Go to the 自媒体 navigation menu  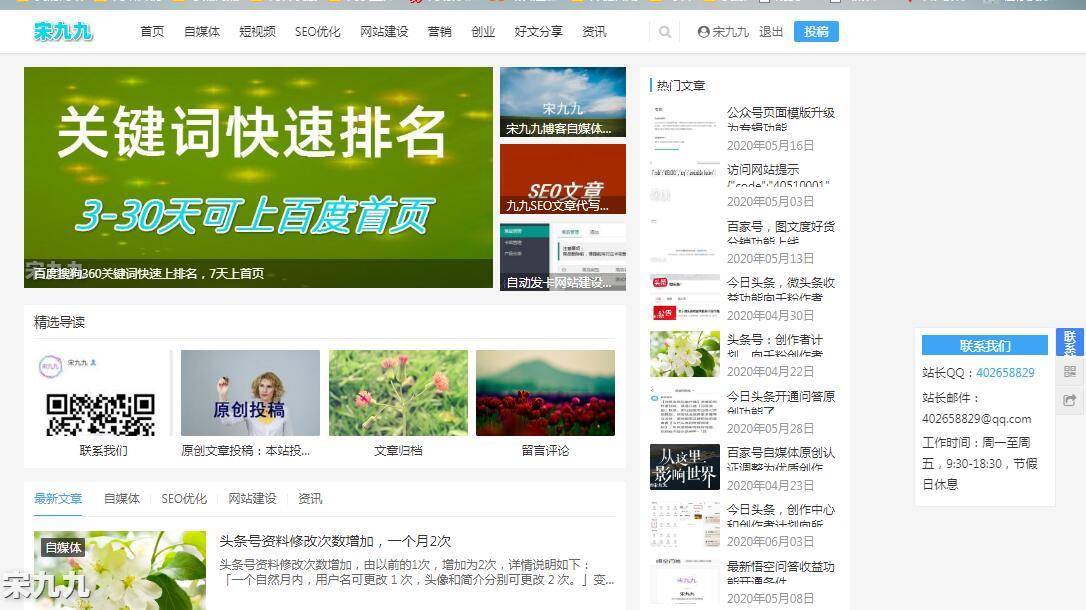click(x=202, y=32)
